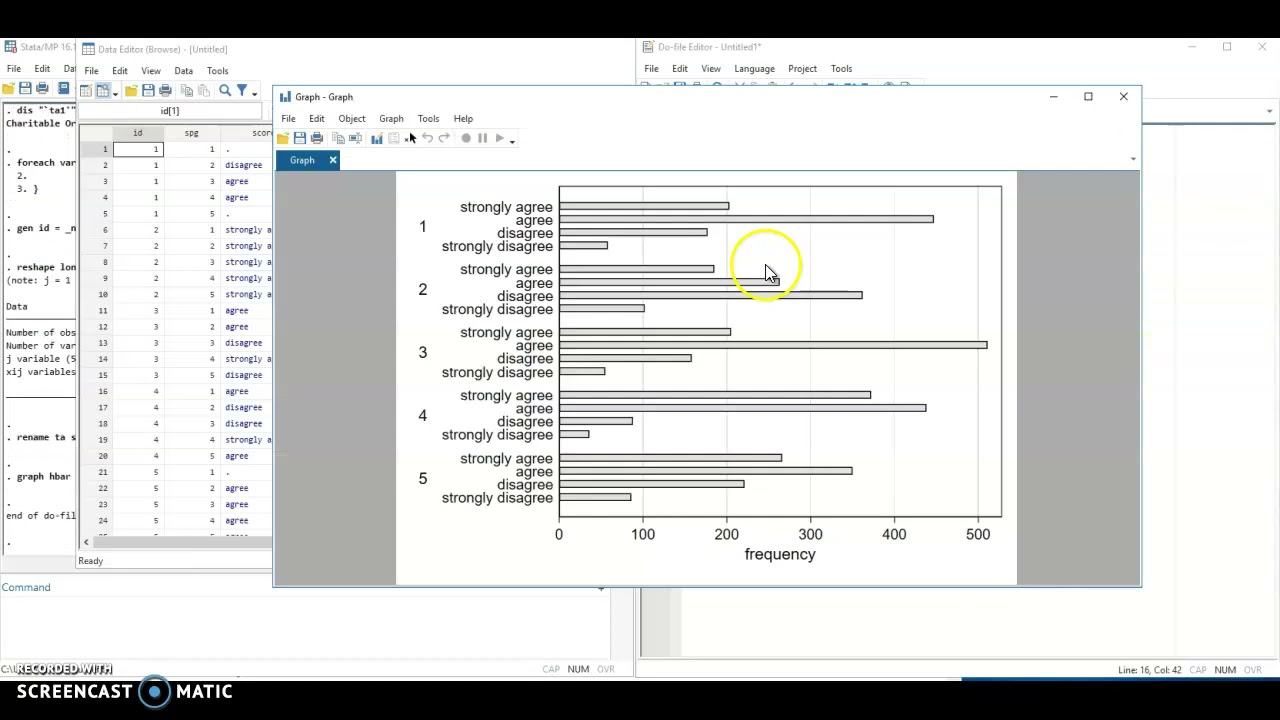Open File menu in Data Editor window
The width and height of the screenshot is (1280, 720).
[x=91, y=71]
